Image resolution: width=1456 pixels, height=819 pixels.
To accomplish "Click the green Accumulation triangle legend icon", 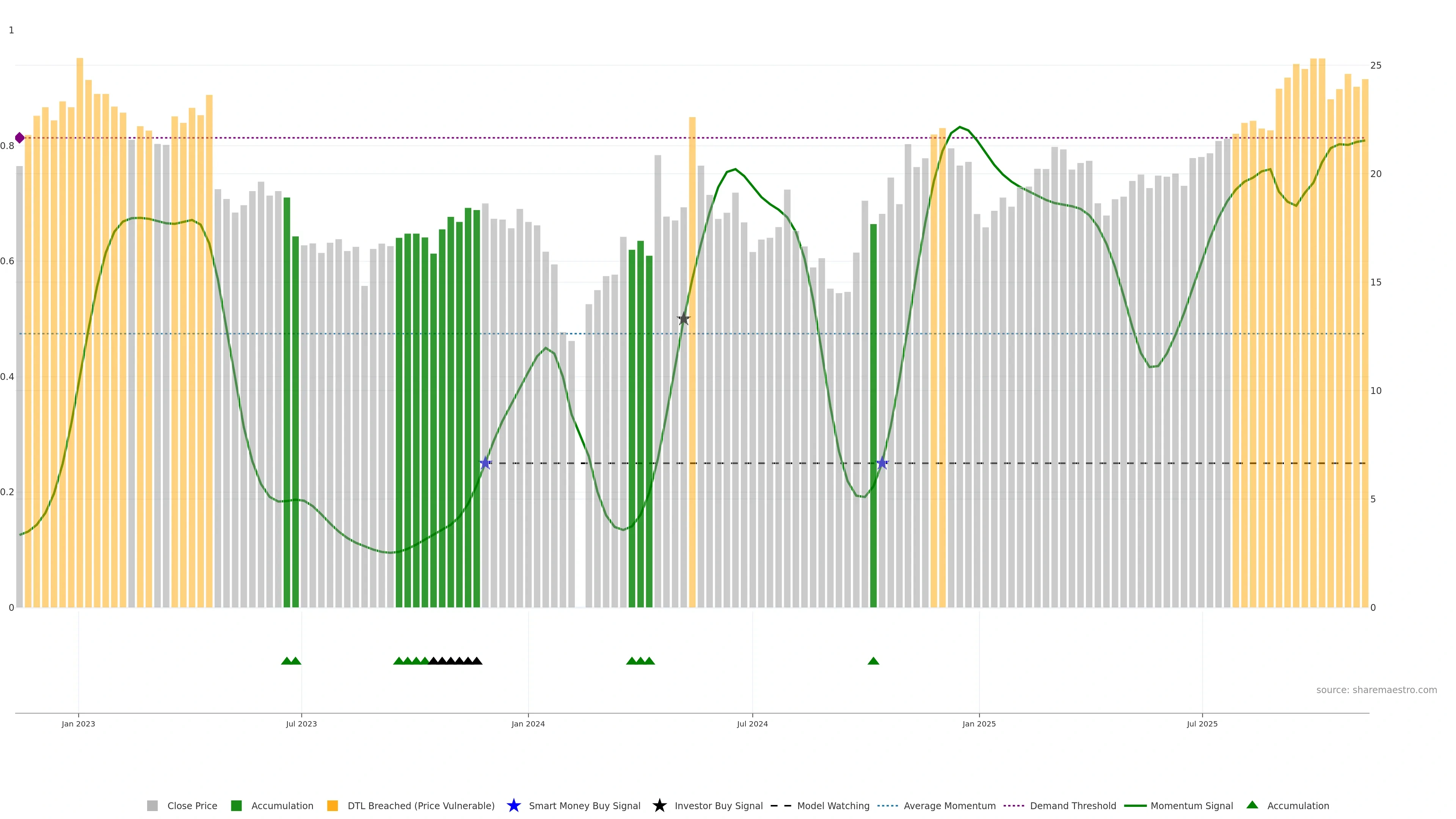I will click(1252, 805).
